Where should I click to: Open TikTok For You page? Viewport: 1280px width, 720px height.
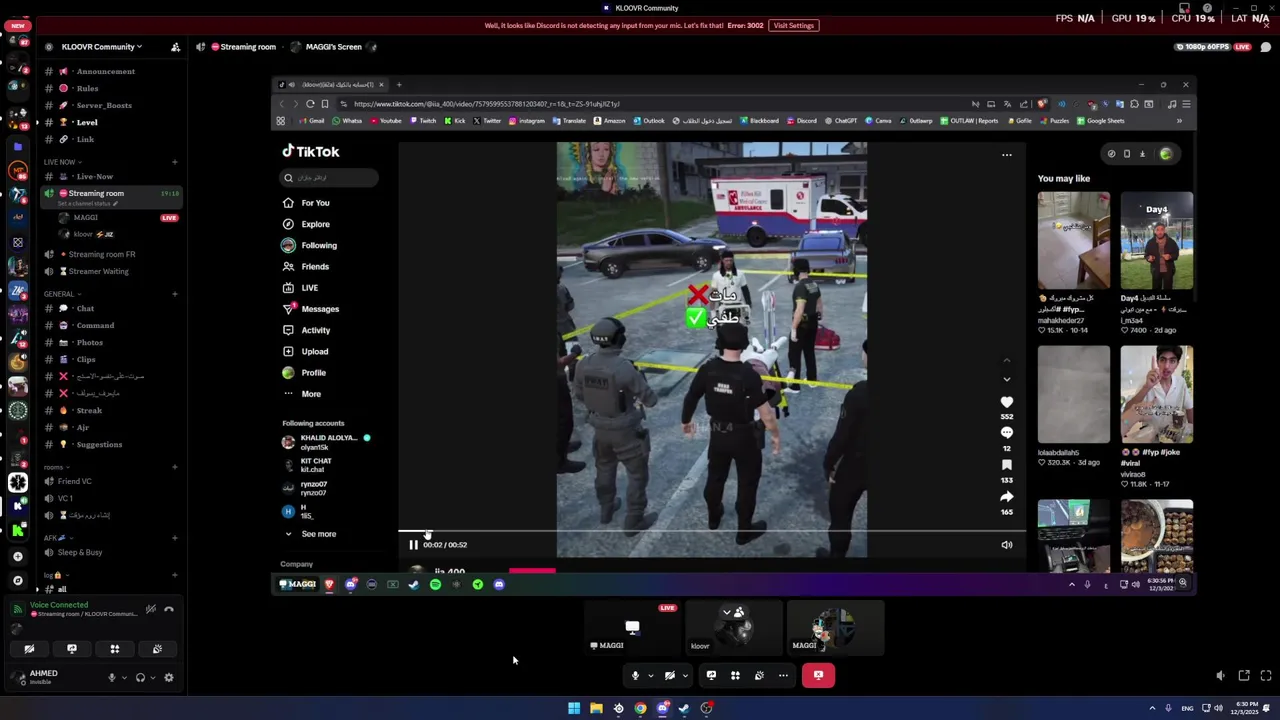pos(315,203)
